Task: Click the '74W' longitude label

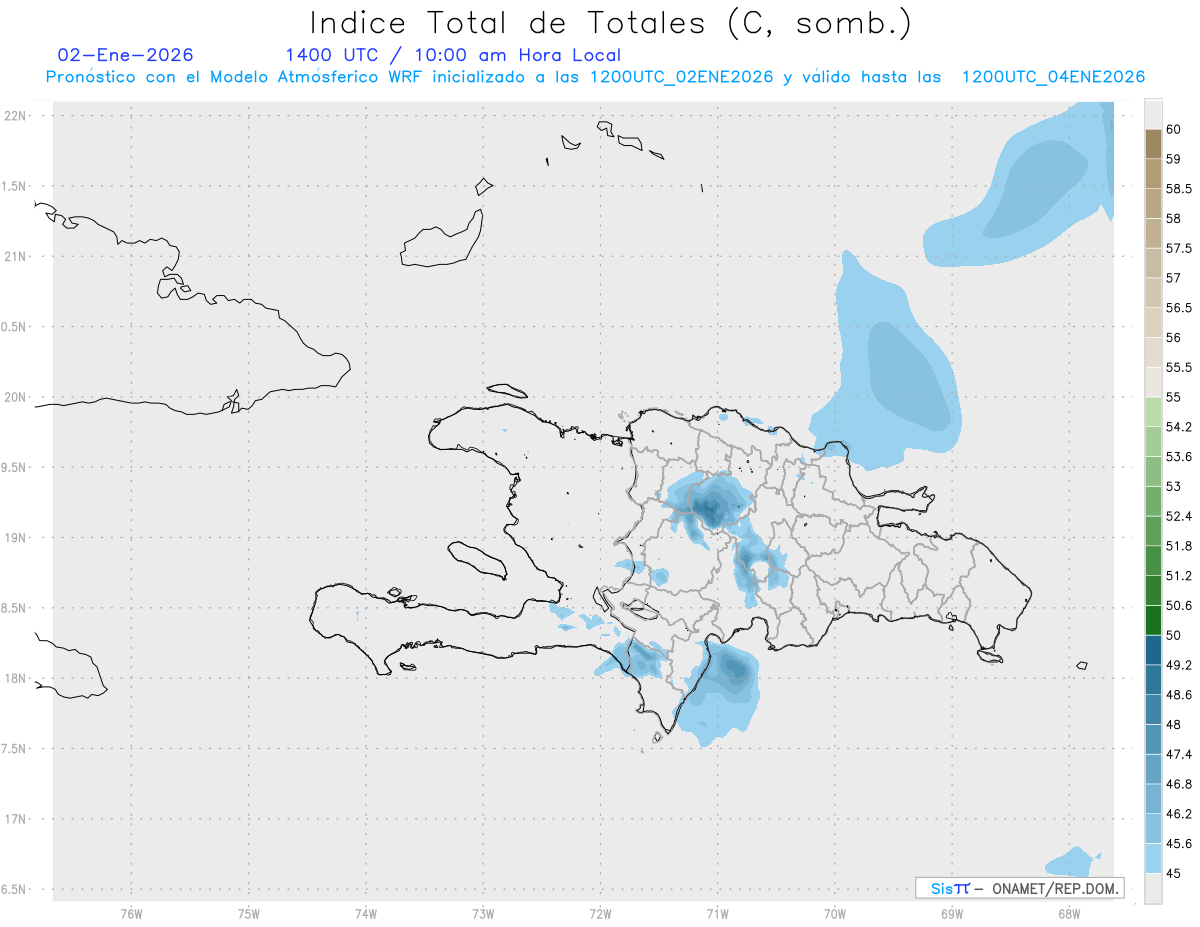Action: [x=366, y=913]
